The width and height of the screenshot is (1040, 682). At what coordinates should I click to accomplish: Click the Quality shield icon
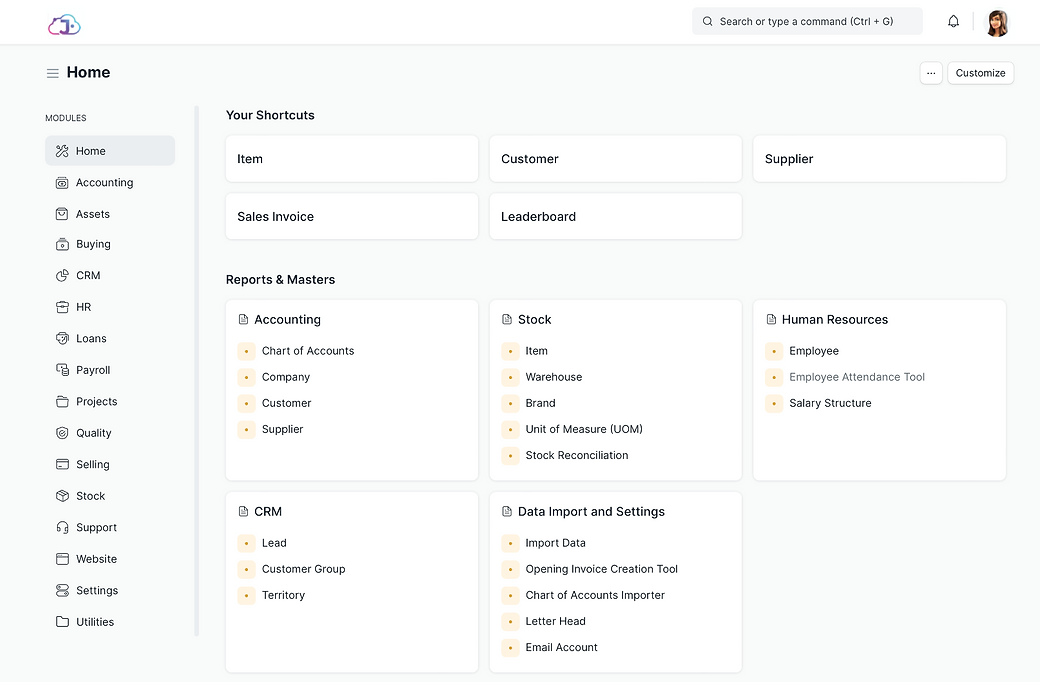click(62, 433)
